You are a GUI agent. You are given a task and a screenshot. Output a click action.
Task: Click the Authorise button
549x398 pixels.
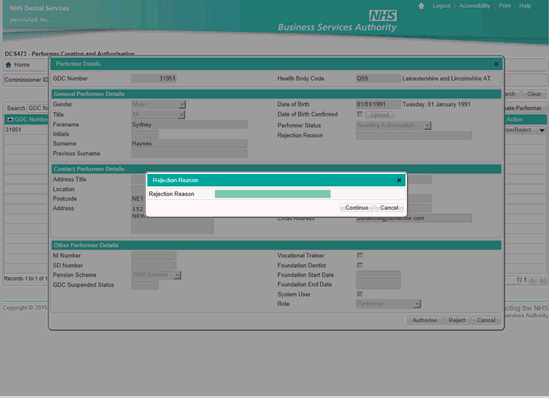pos(424,320)
